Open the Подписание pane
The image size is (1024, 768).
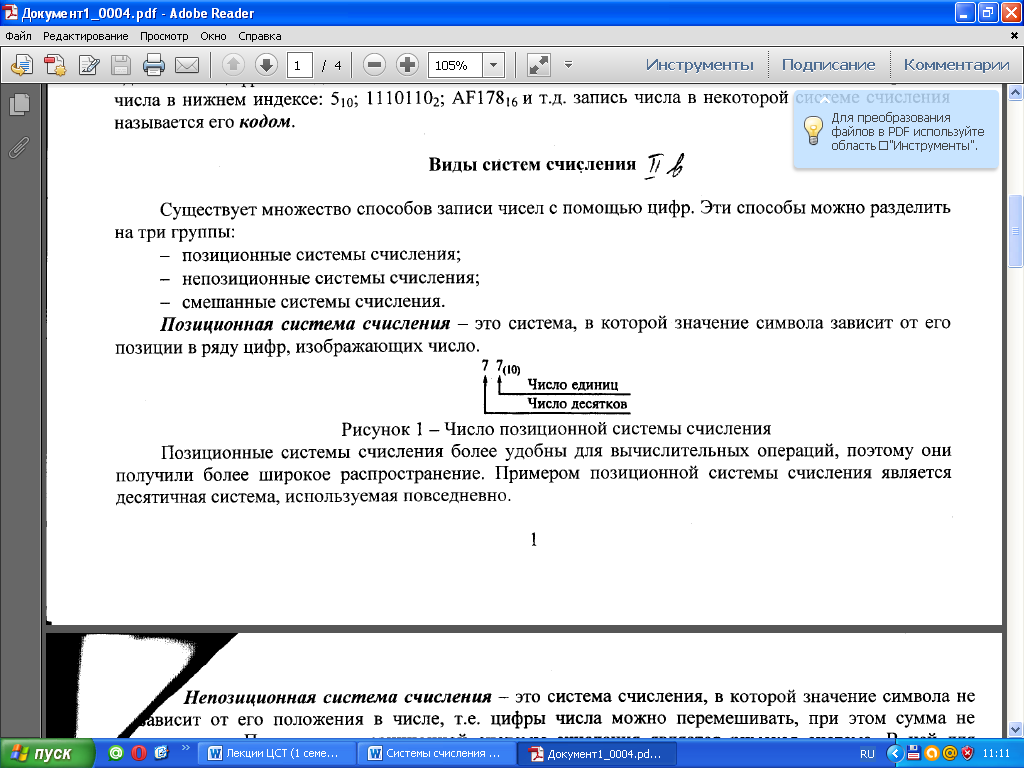tap(828, 65)
